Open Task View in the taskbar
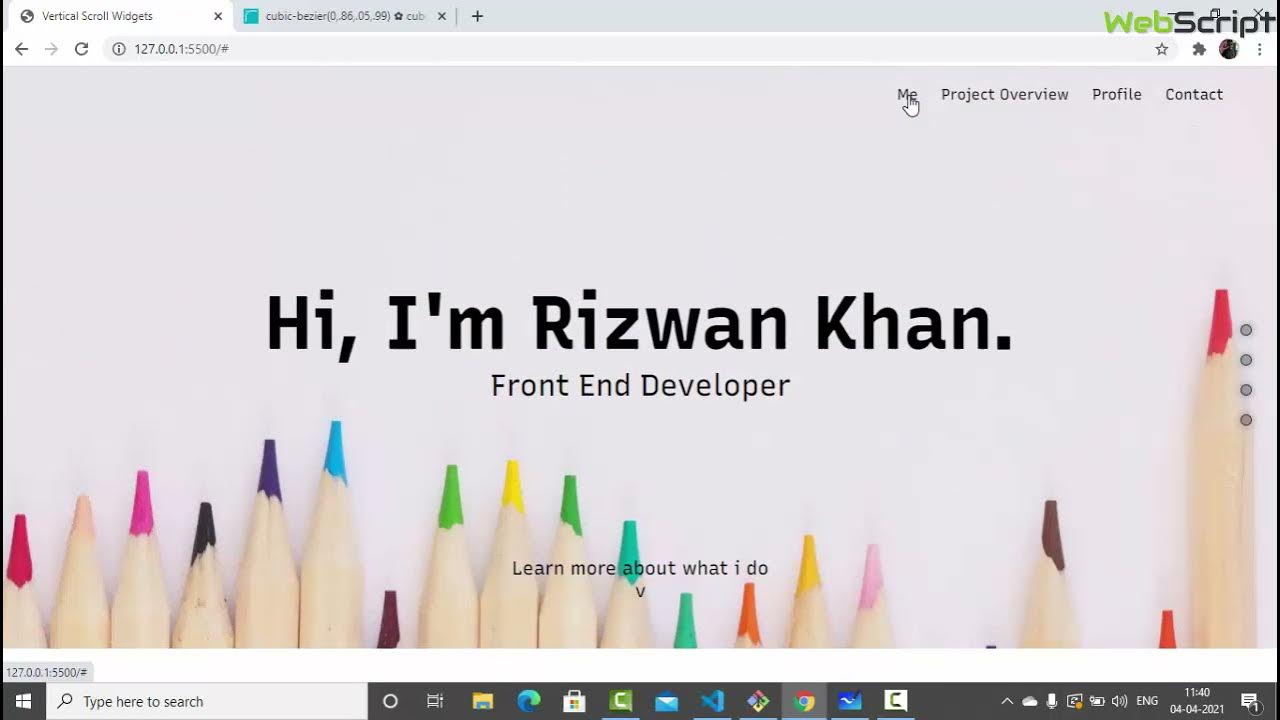 point(435,701)
